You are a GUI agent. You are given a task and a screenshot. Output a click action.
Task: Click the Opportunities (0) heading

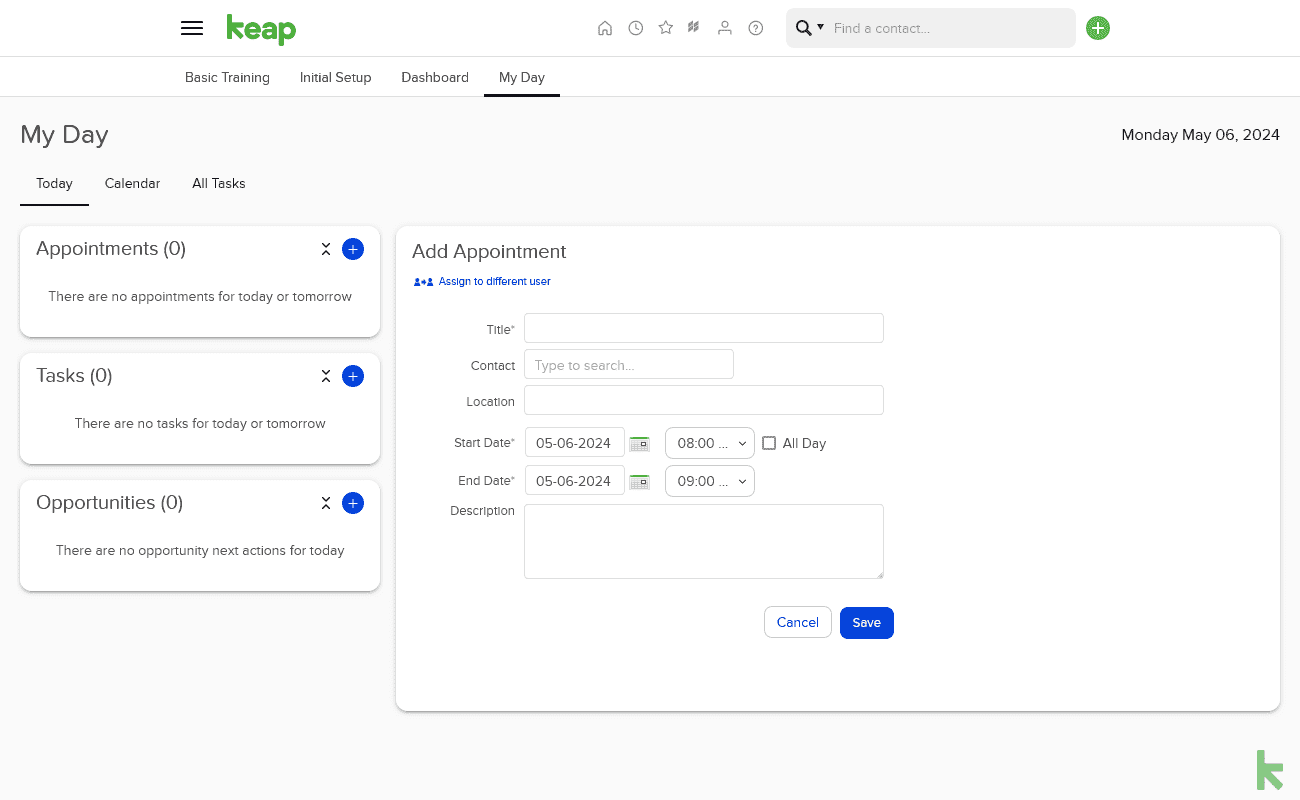point(110,503)
